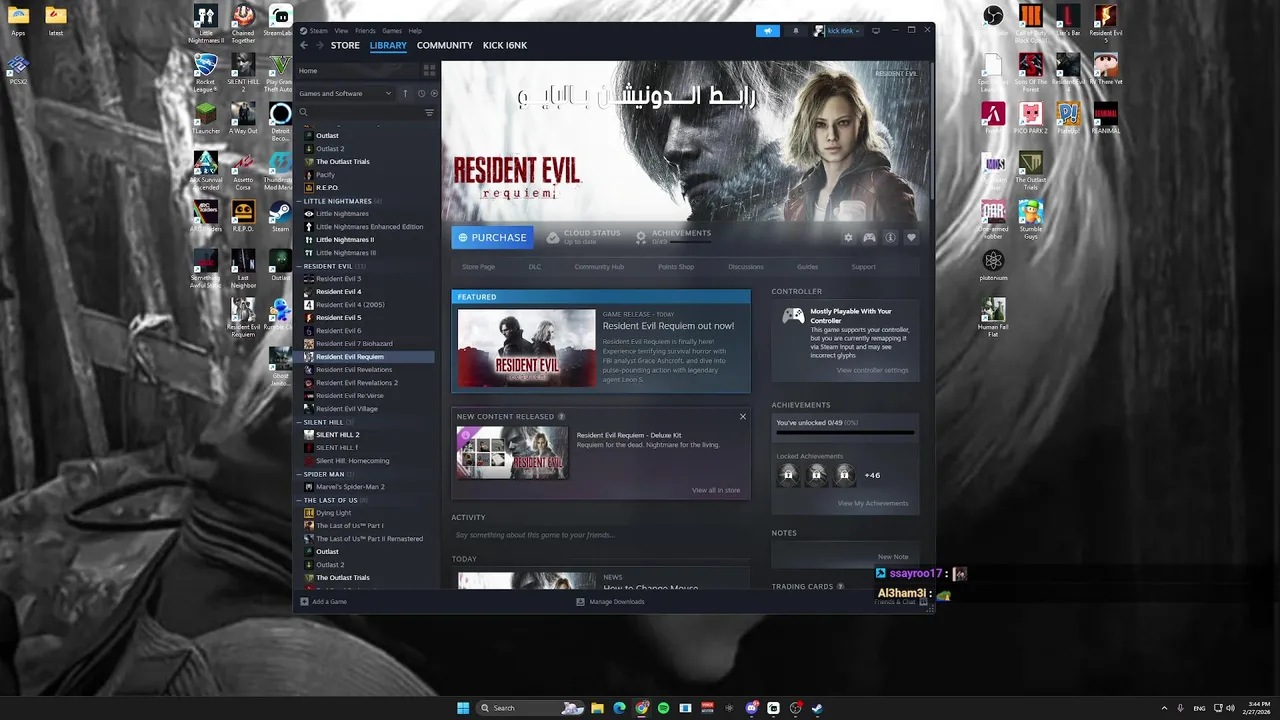
Task: Open controller layout gamepad icon
Action: click(x=869, y=237)
